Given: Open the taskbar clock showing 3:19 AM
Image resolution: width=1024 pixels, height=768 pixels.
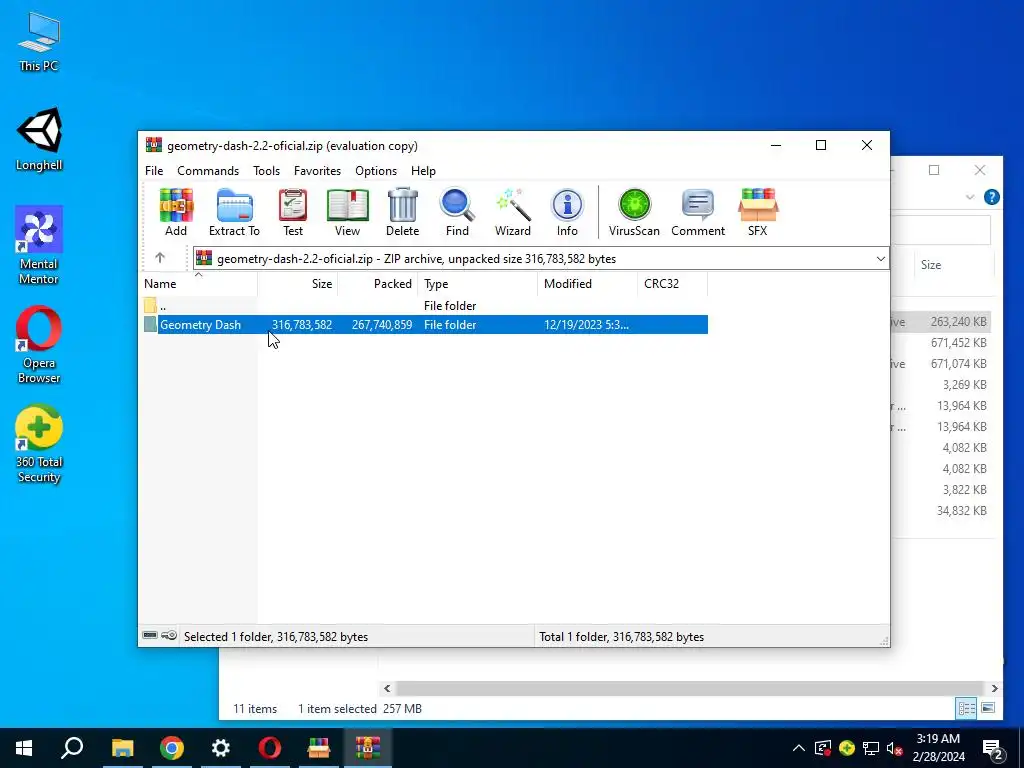Looking at the screenshot, I should (938, 748).
